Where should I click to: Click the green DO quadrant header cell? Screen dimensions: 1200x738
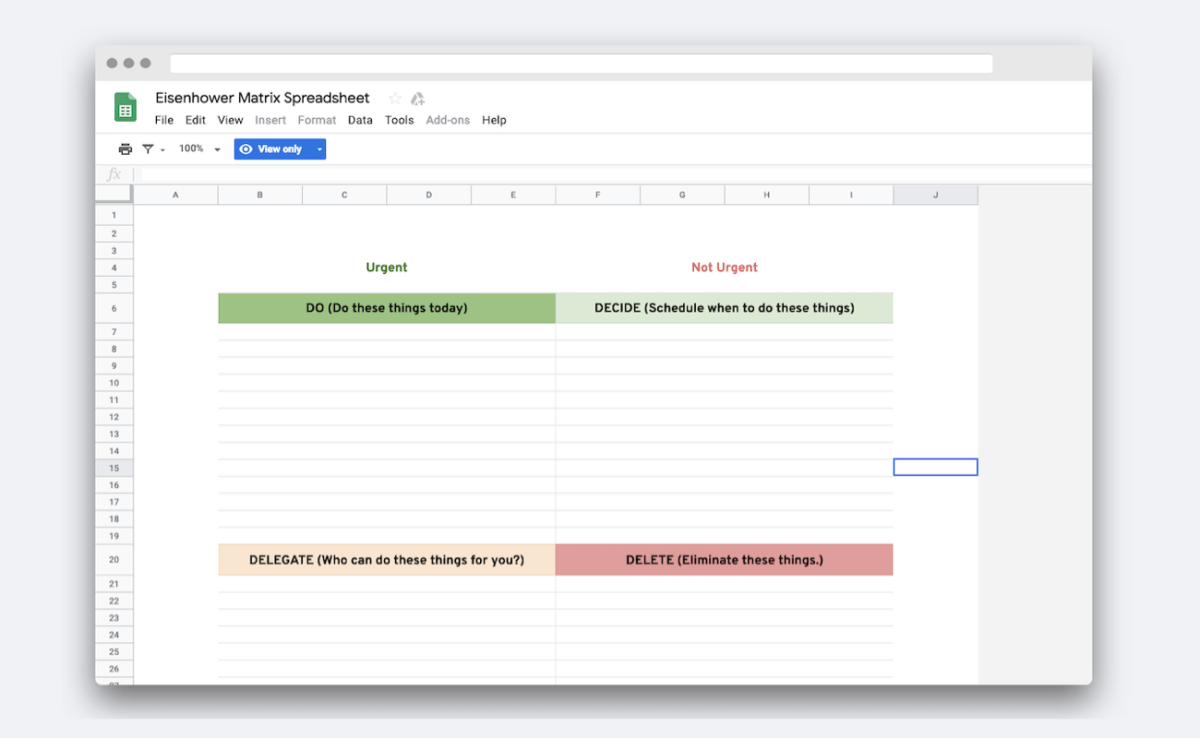tap(386, 308)
